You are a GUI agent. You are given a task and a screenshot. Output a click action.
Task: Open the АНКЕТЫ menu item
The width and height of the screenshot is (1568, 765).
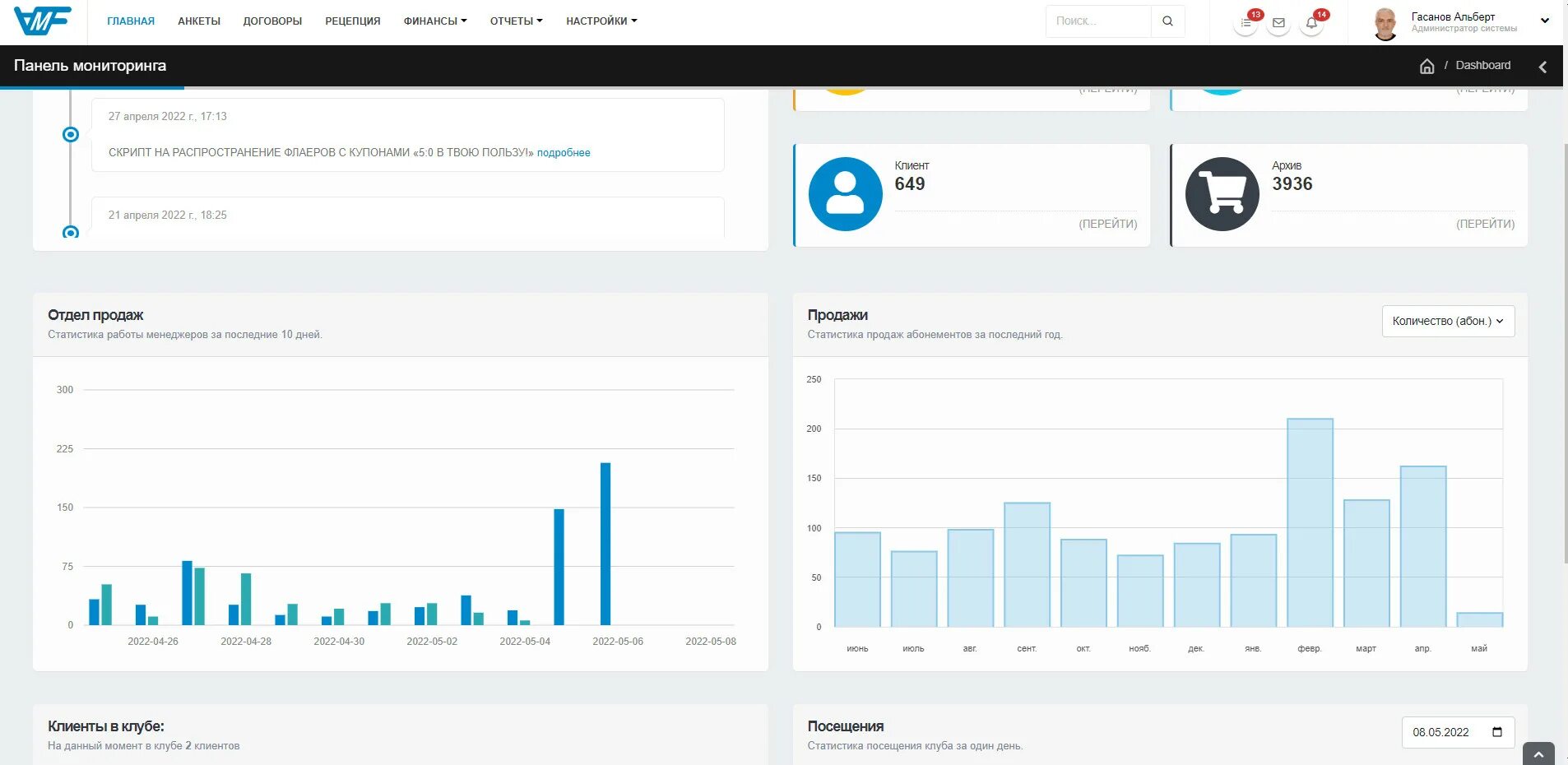[x=199, y=21]
